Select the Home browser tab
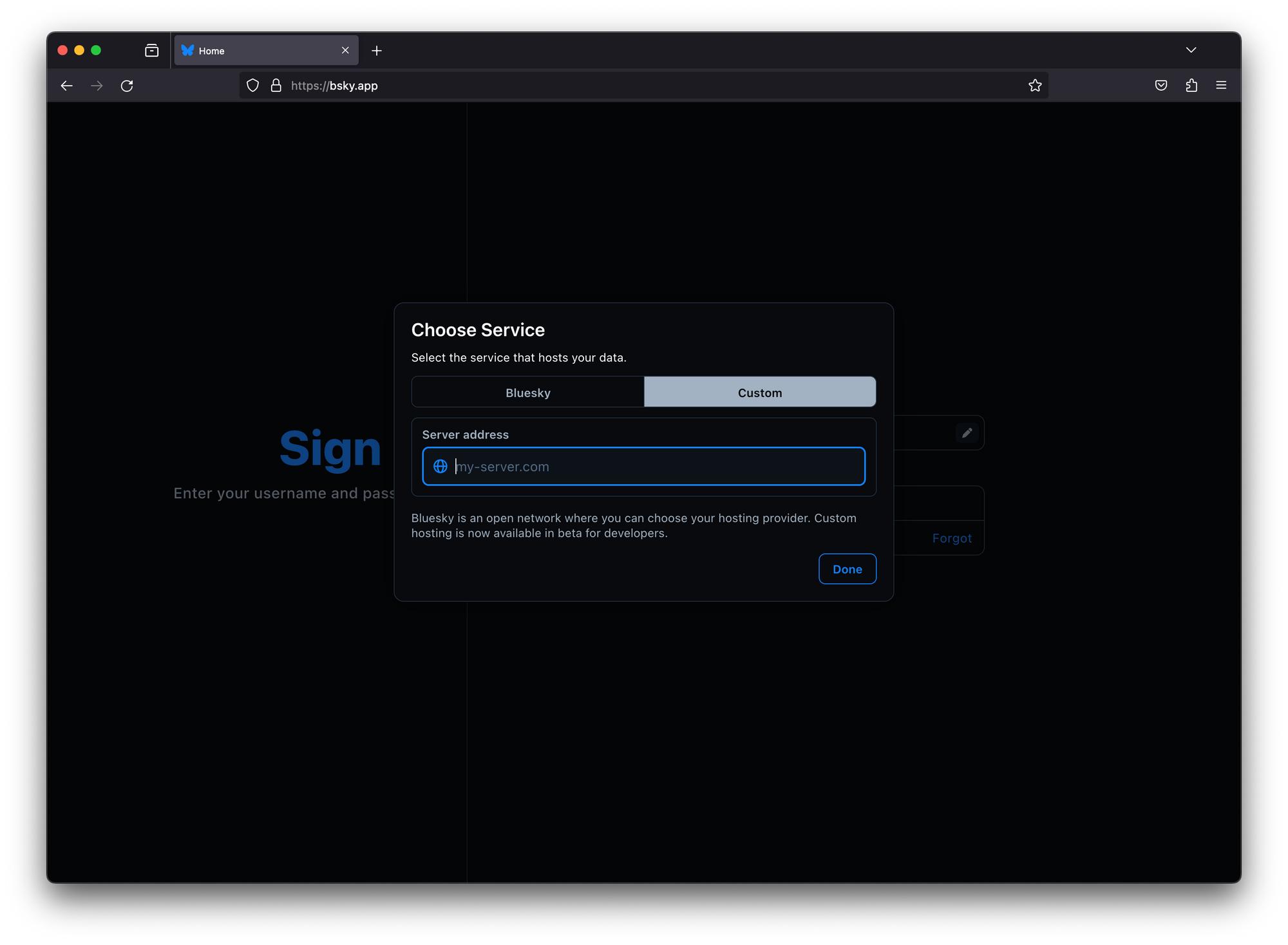The image size is (1288, 945). (x=266, y=50)
